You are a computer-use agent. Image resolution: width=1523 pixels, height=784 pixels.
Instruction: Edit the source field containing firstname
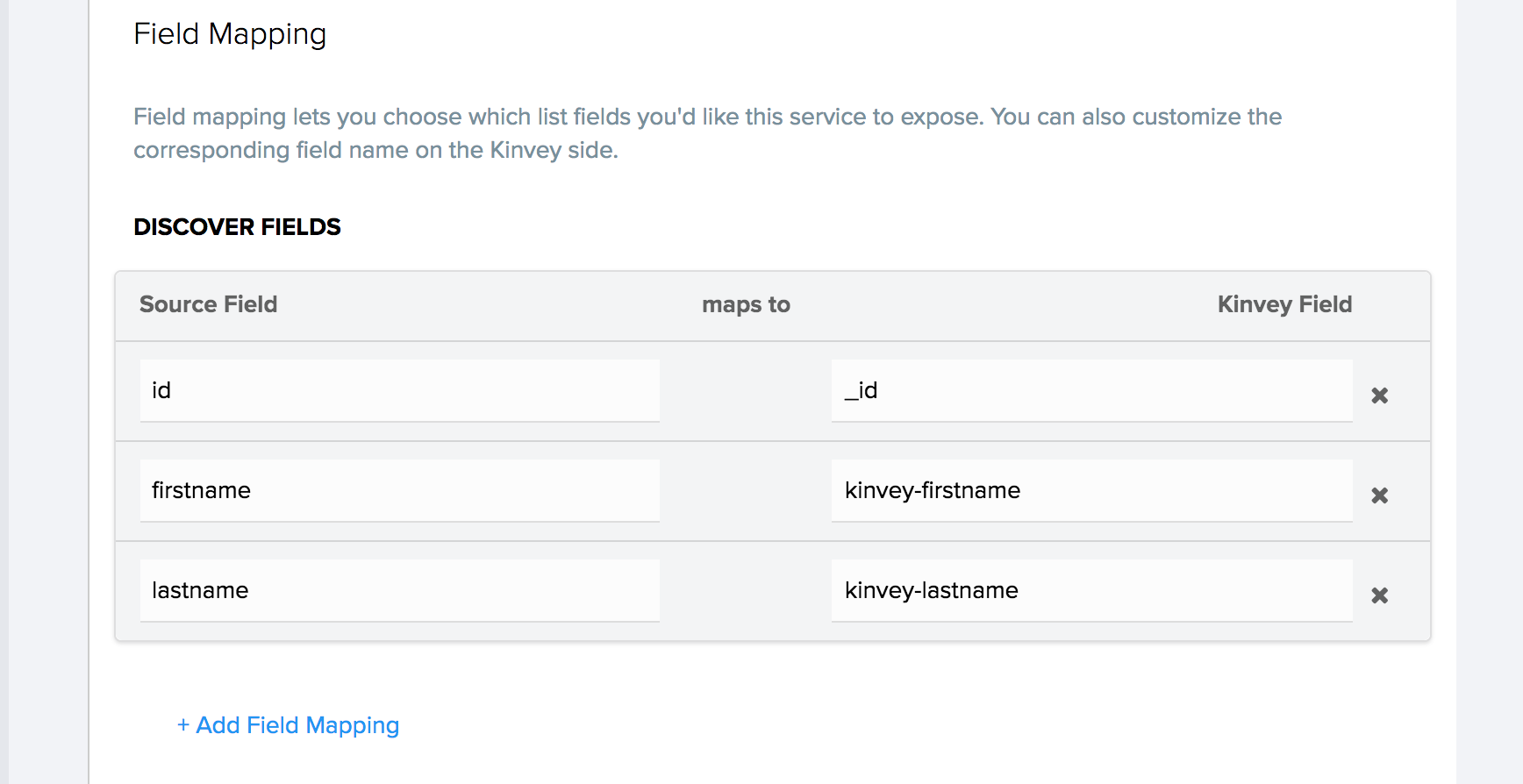point(400,490)
